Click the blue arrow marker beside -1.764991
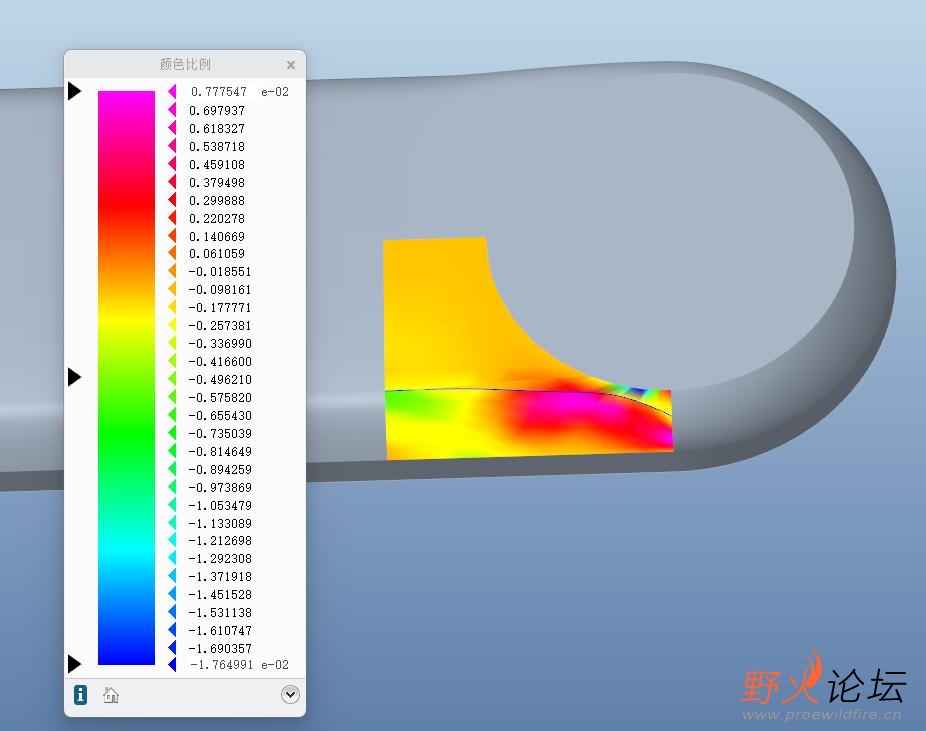This screenshot has width=926, height=731. coord(172,665)
